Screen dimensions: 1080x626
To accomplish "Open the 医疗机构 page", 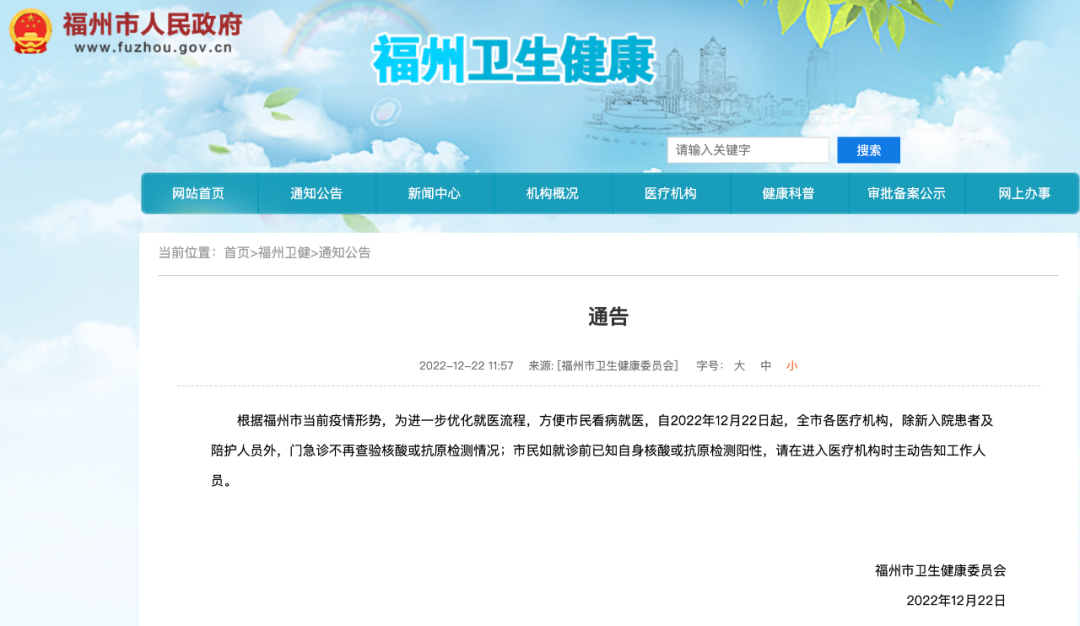I will click(x=670, y=193).
